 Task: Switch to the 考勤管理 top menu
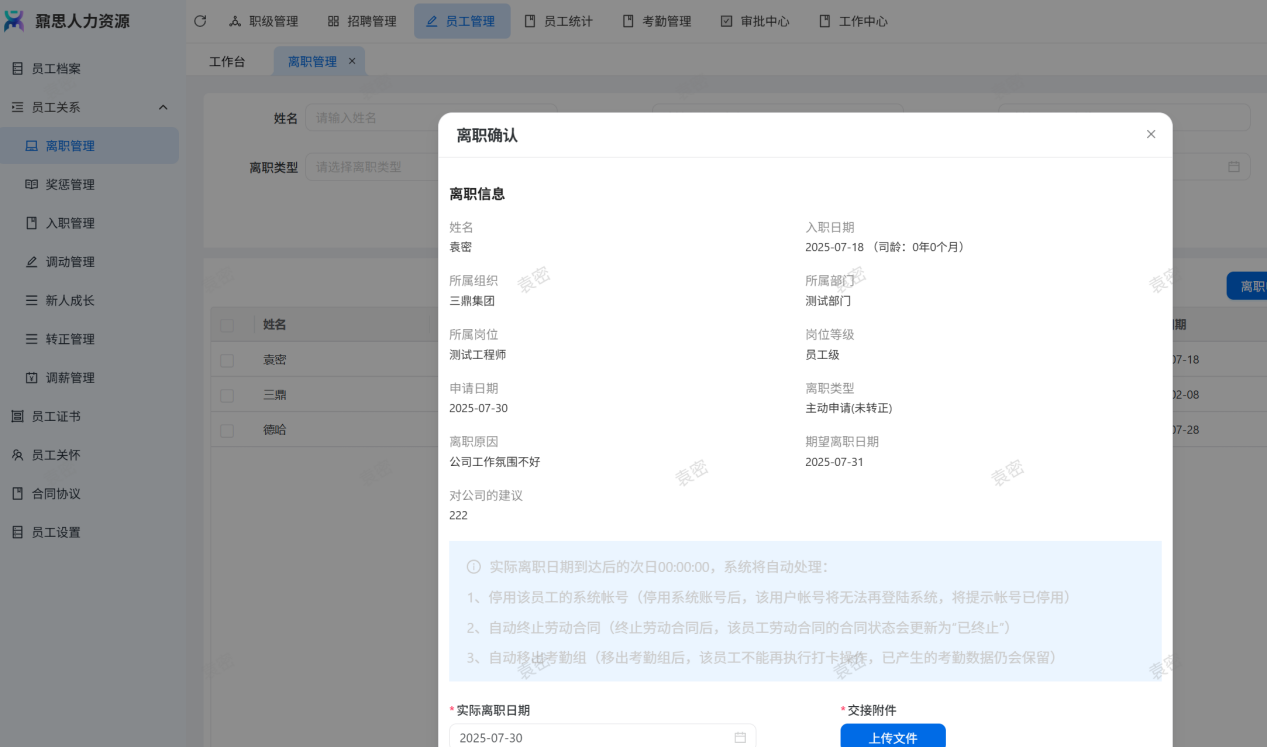[657, 21]
